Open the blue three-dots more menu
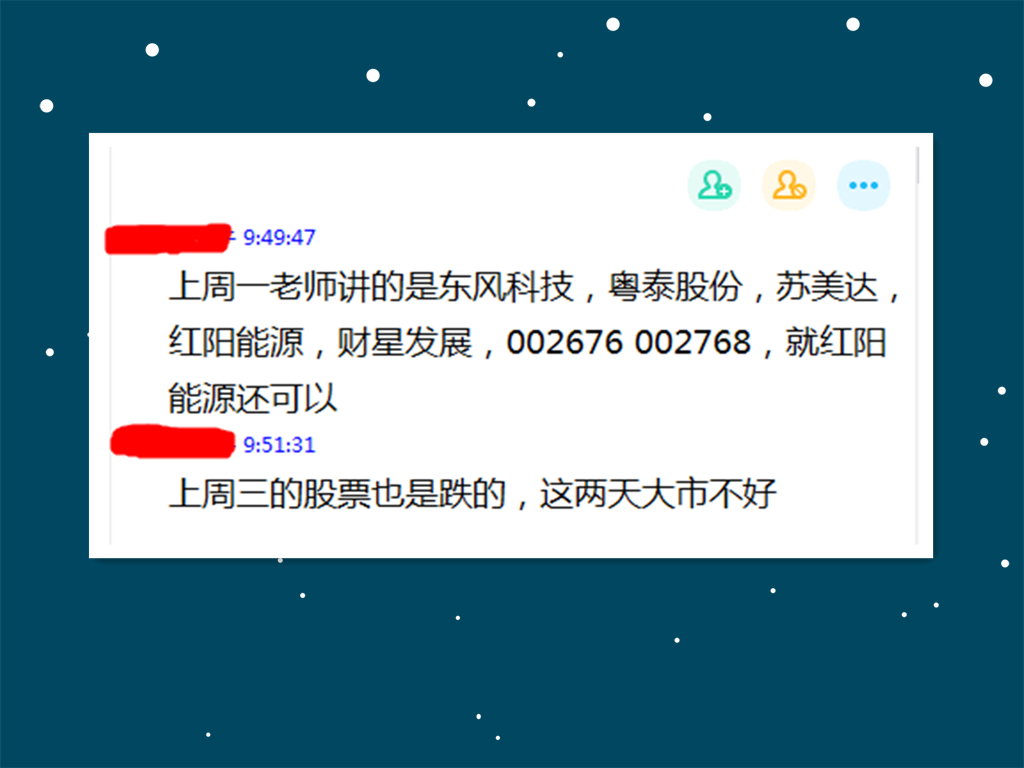Screen dimensions: 1024x768 (863, 185)
